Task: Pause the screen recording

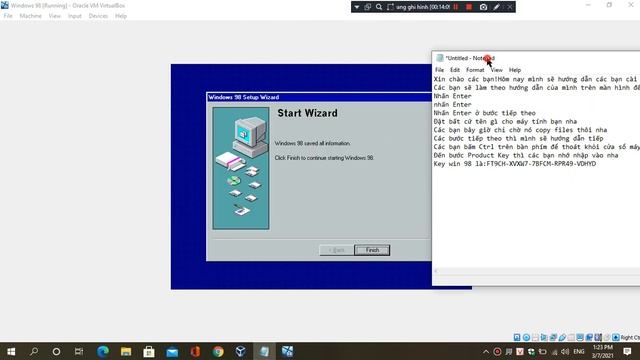Action: 456,7
